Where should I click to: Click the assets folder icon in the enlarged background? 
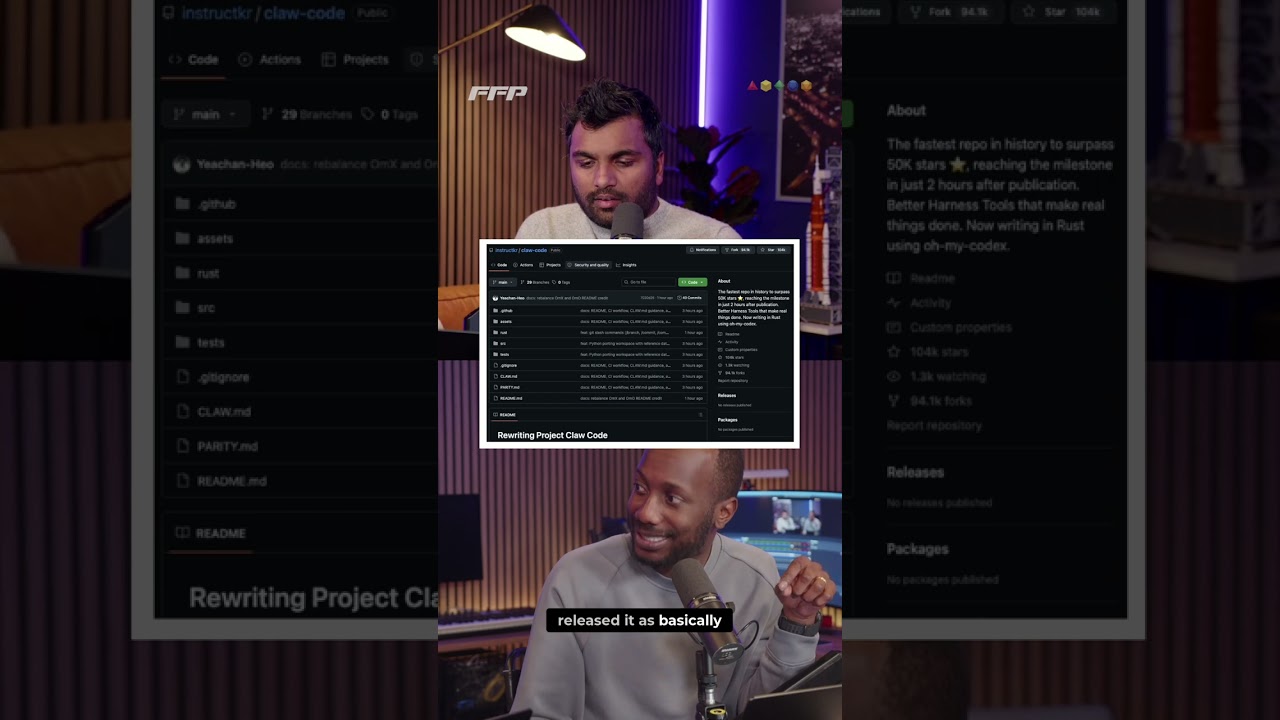click(182, 238)
